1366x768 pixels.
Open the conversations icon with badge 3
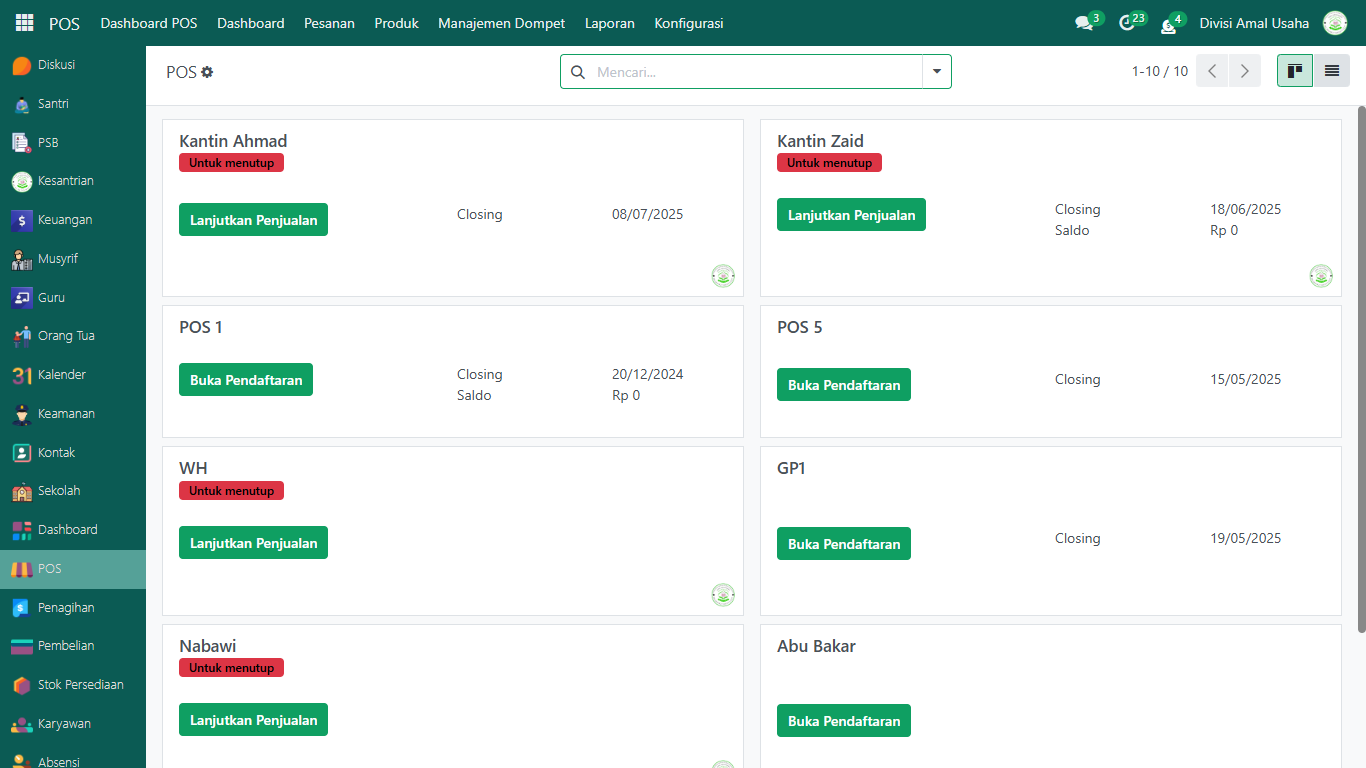pyautogui.click(x=1084, y=23)
